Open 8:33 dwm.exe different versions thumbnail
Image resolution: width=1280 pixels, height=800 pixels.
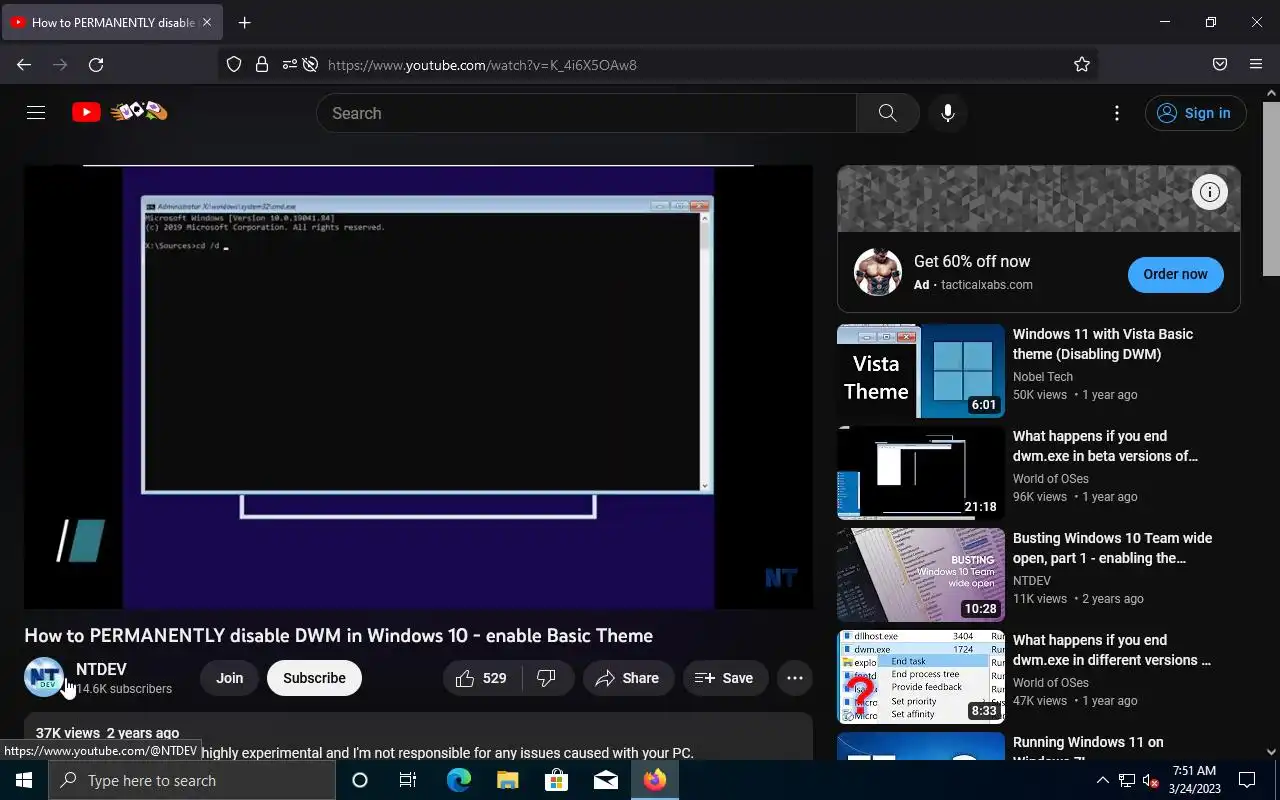pyautogui.click(x=920, y=676)
